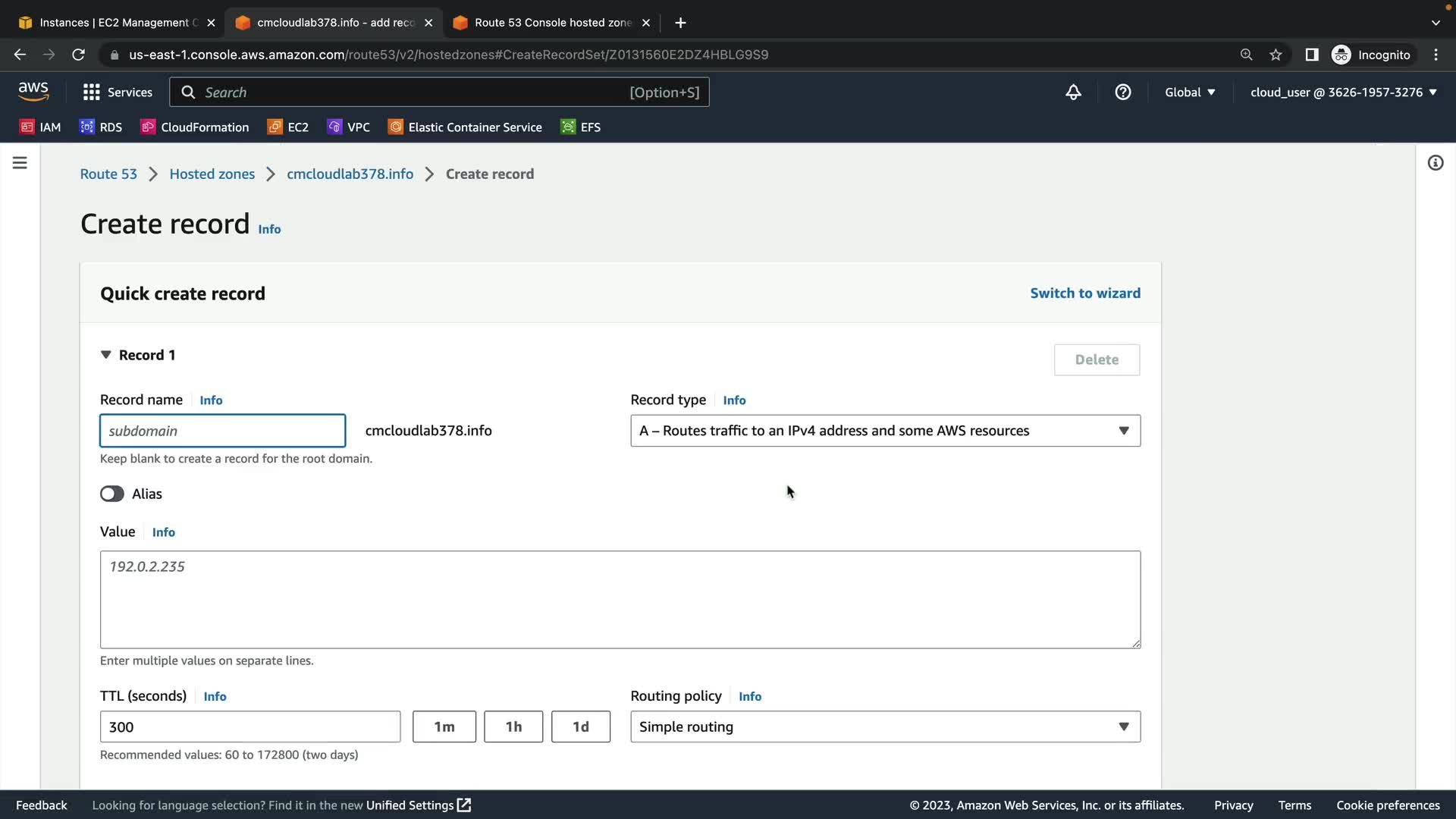This screenshot has width=1456, height=819.
Task: Open the Services grid menu
Action: (118, 92)
